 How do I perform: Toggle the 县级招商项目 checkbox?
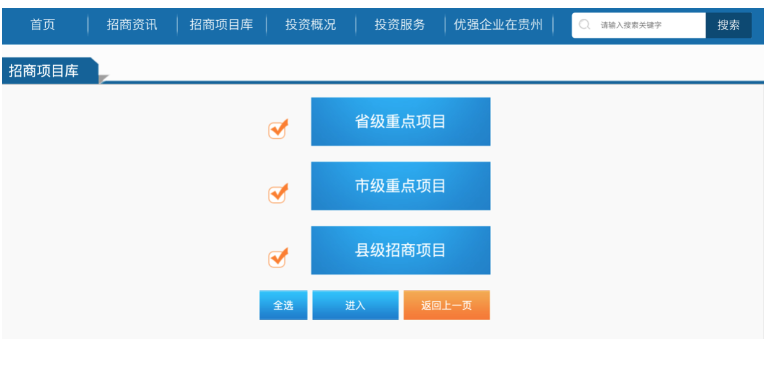point(277,258)
